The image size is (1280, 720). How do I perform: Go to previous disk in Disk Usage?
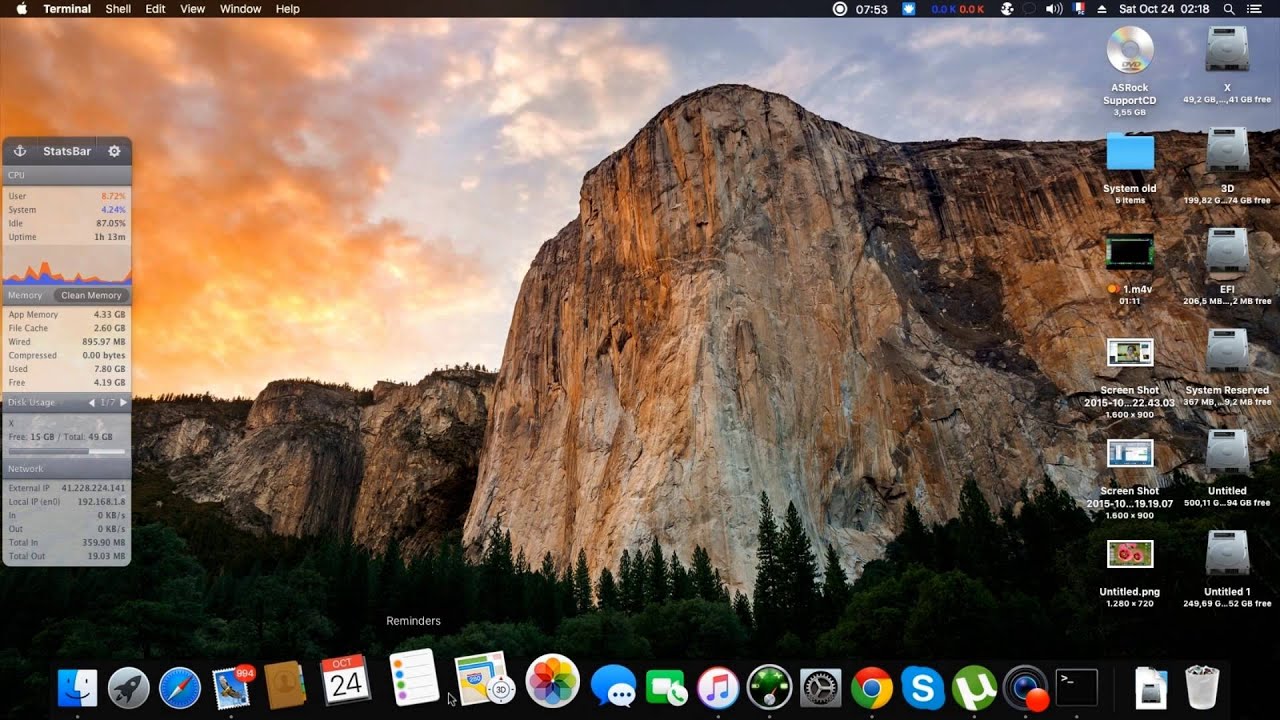(x=92, y=402)
